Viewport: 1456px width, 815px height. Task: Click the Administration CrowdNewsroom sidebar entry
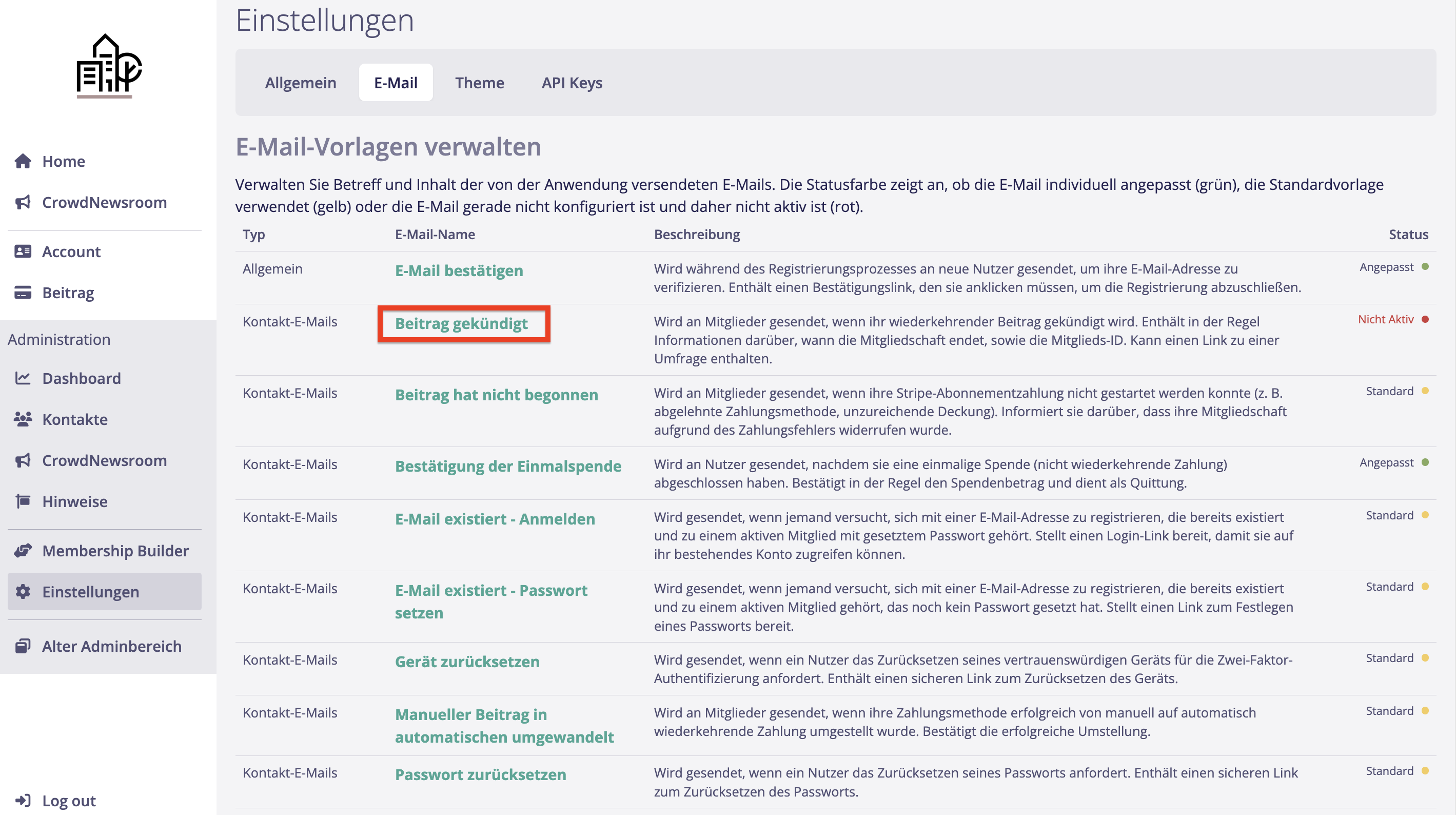pyautogui.click(x=104, y=460)
